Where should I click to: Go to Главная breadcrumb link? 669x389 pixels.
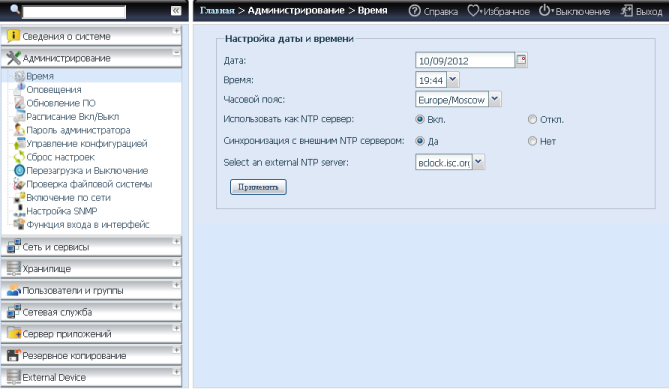coord(217,10)
